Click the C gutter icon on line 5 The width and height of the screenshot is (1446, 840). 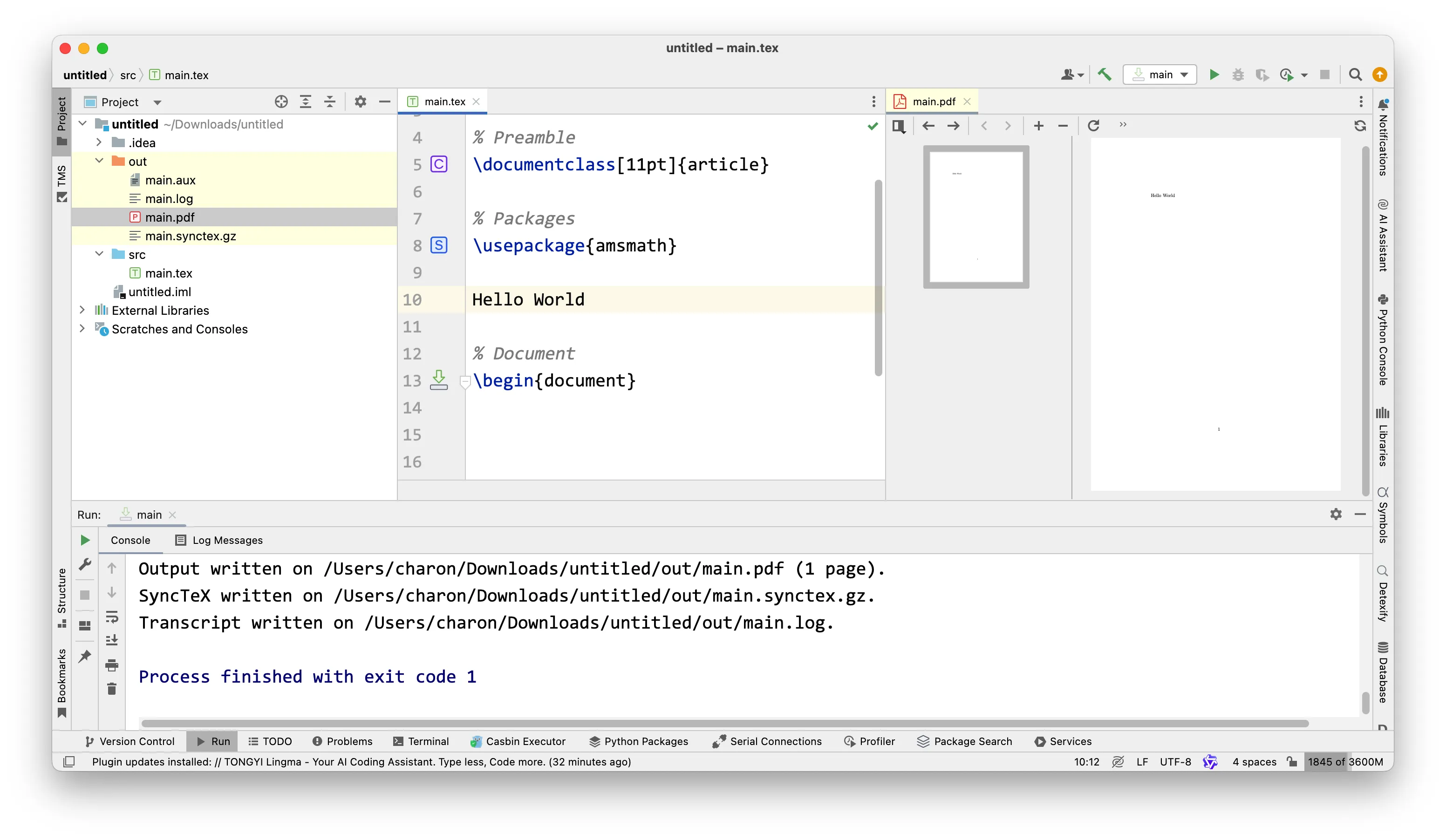tap(439, 164)
